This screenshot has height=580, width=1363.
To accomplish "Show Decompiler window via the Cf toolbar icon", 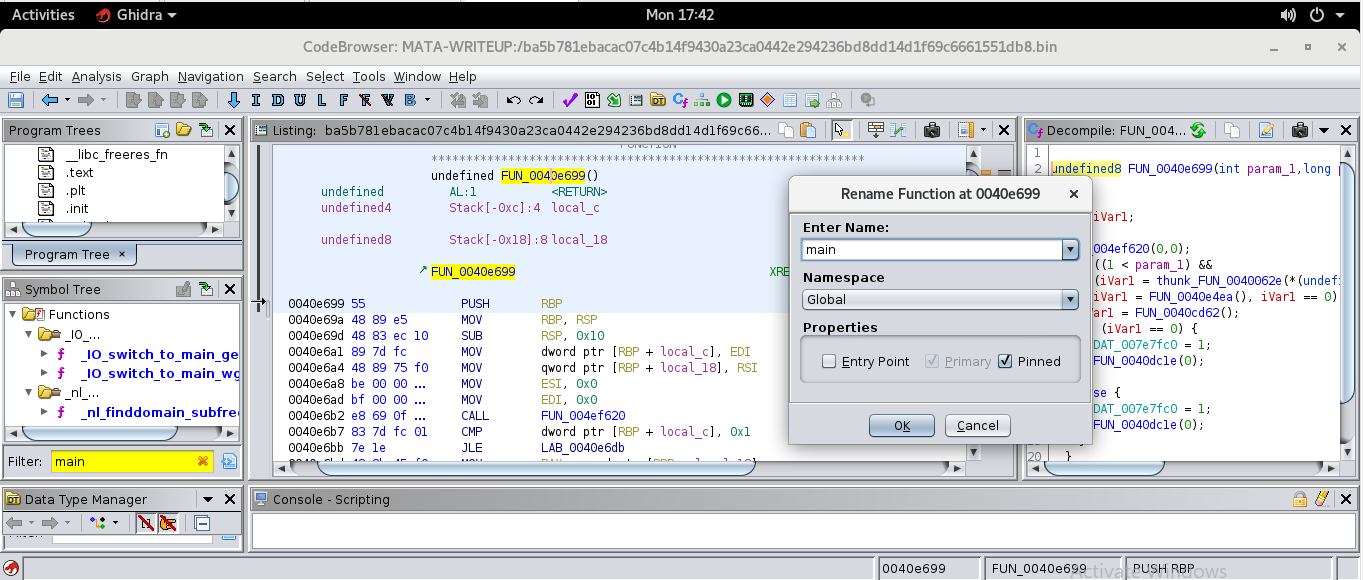I will point(680,100).
